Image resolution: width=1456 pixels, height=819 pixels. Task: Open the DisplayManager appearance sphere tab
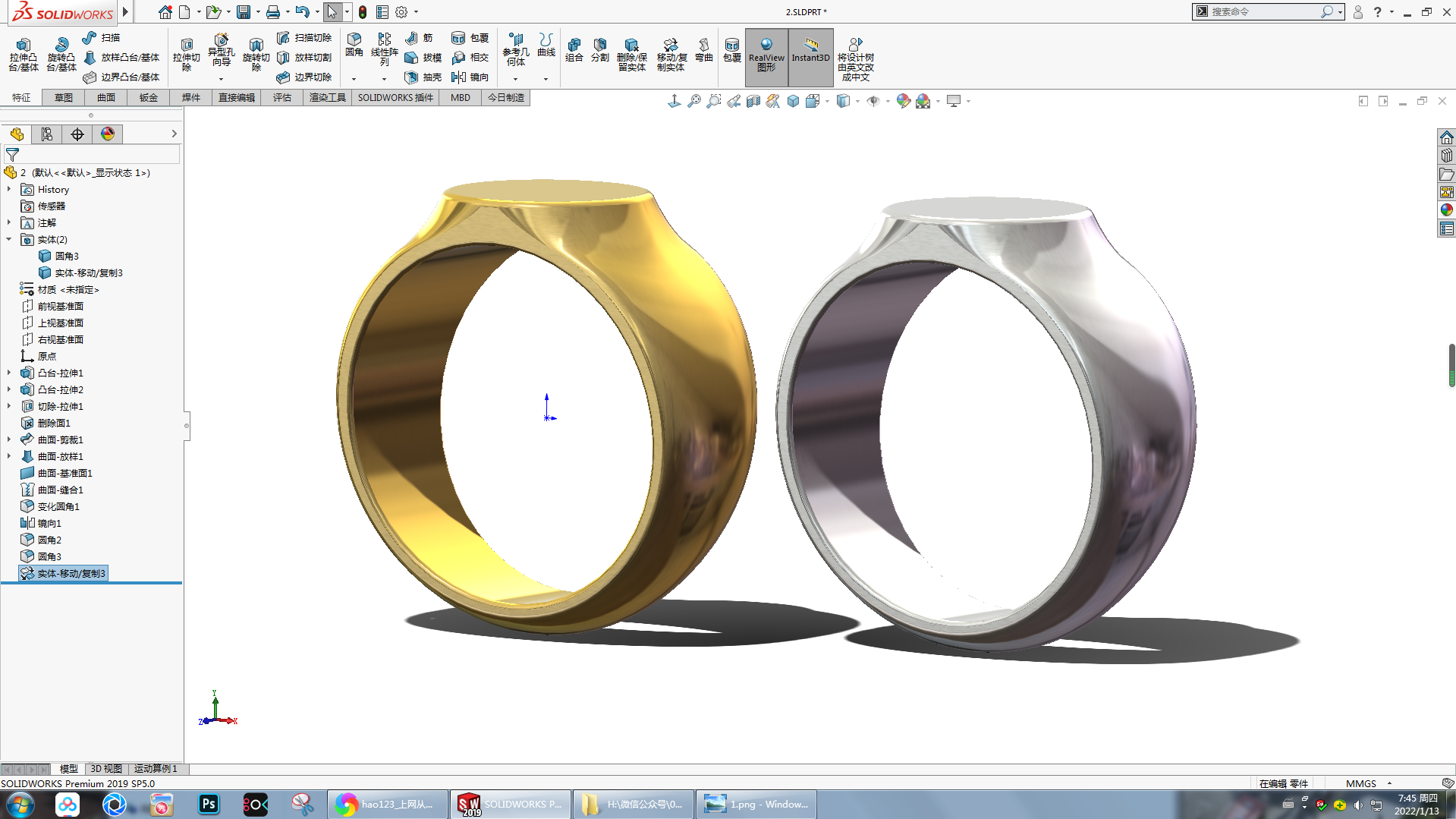[108, 134]
